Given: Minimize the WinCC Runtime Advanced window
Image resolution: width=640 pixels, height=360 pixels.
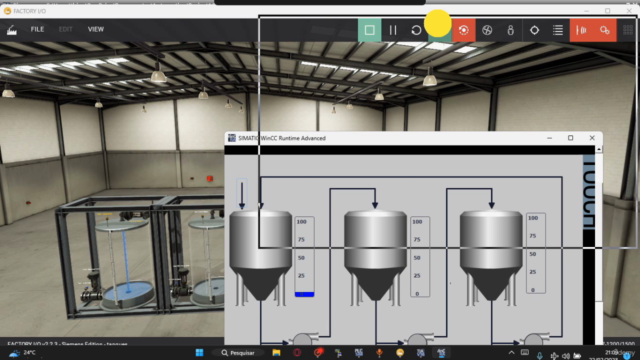Looking at the screenshot, I should tap(549, 138).
